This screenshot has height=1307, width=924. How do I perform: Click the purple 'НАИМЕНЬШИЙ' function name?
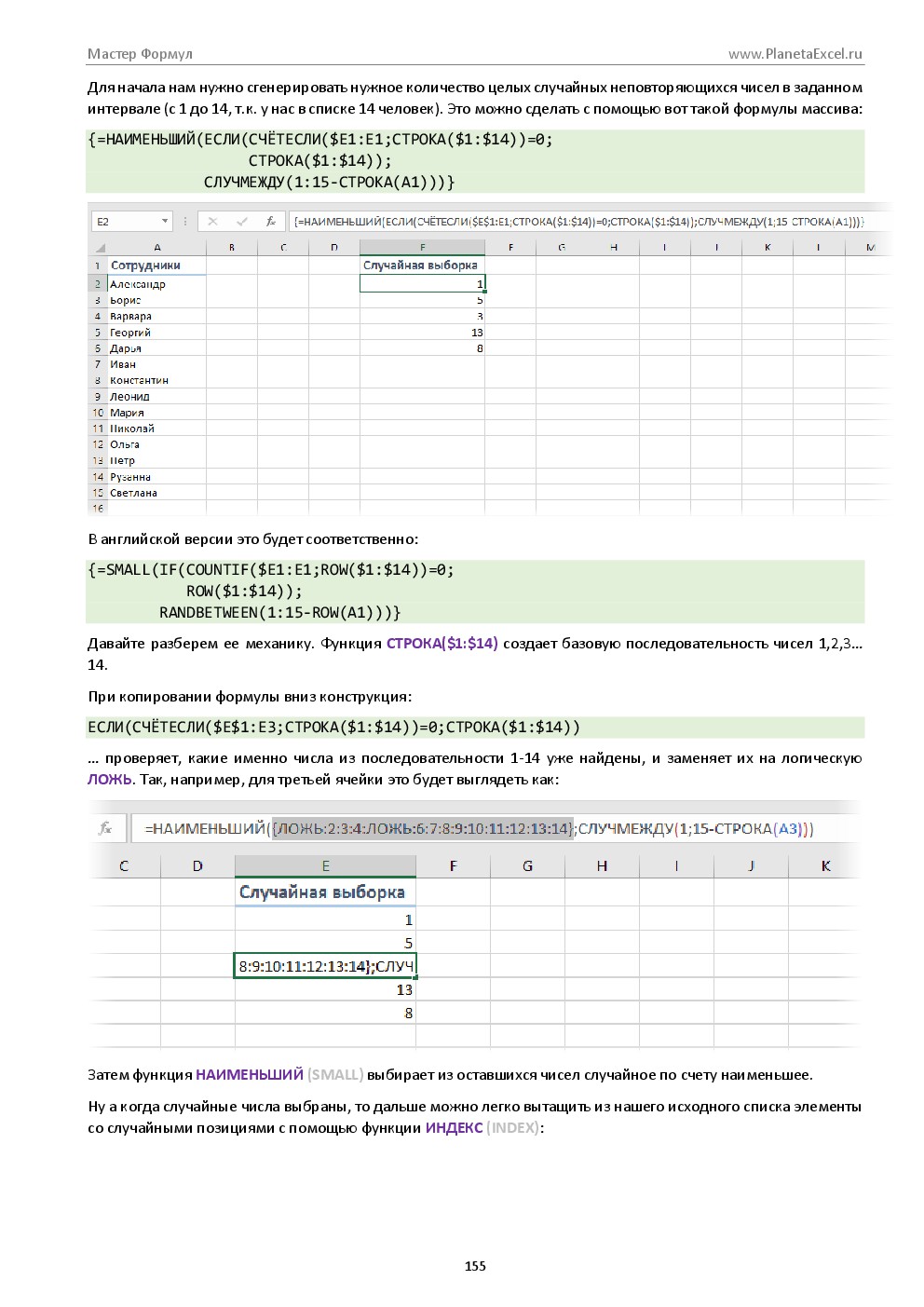click(x=250, y=1075)
